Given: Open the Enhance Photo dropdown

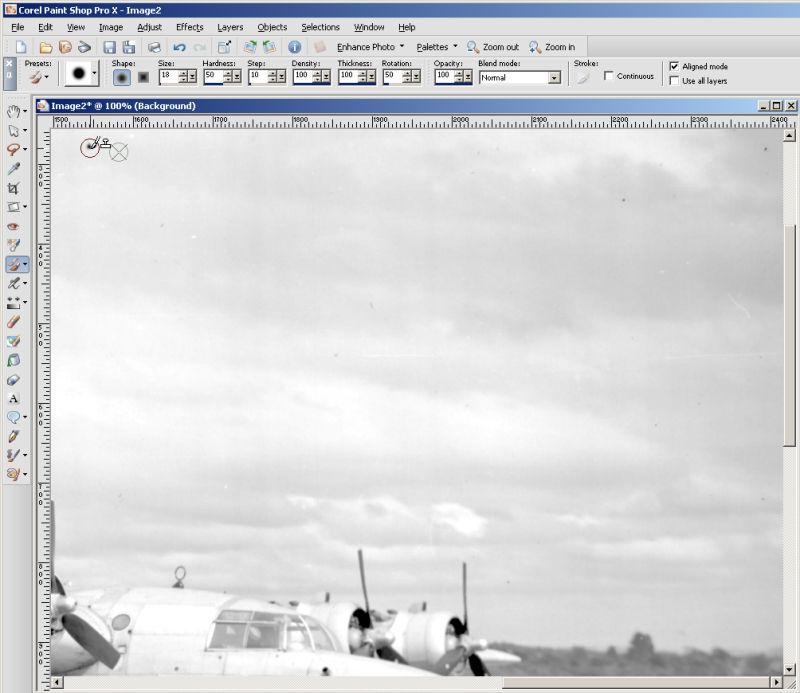Looking at the screenshot, I should [370, 47].
